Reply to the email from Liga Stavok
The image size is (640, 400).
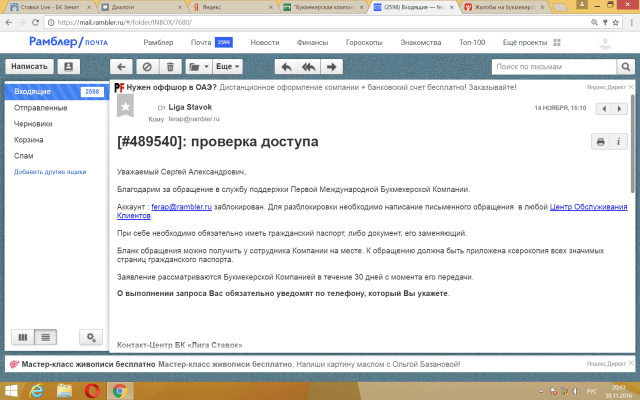point(287,66)
